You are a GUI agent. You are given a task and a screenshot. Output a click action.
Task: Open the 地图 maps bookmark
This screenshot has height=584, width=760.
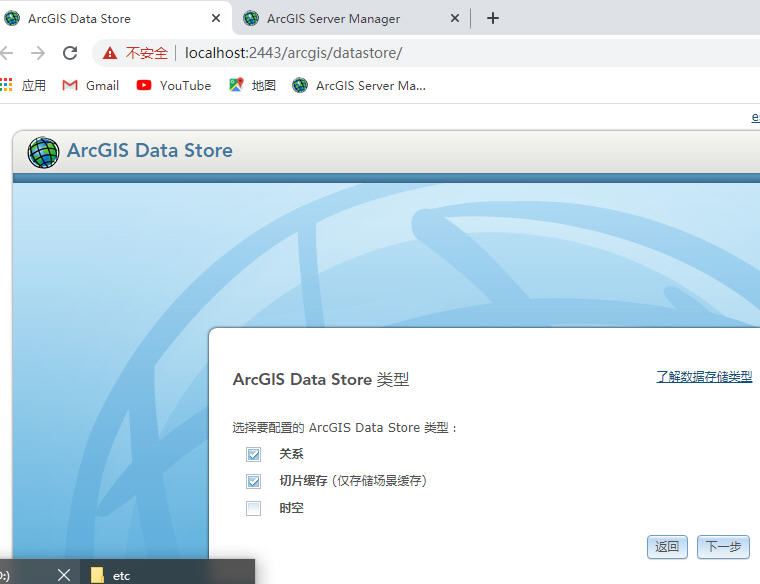253,85
